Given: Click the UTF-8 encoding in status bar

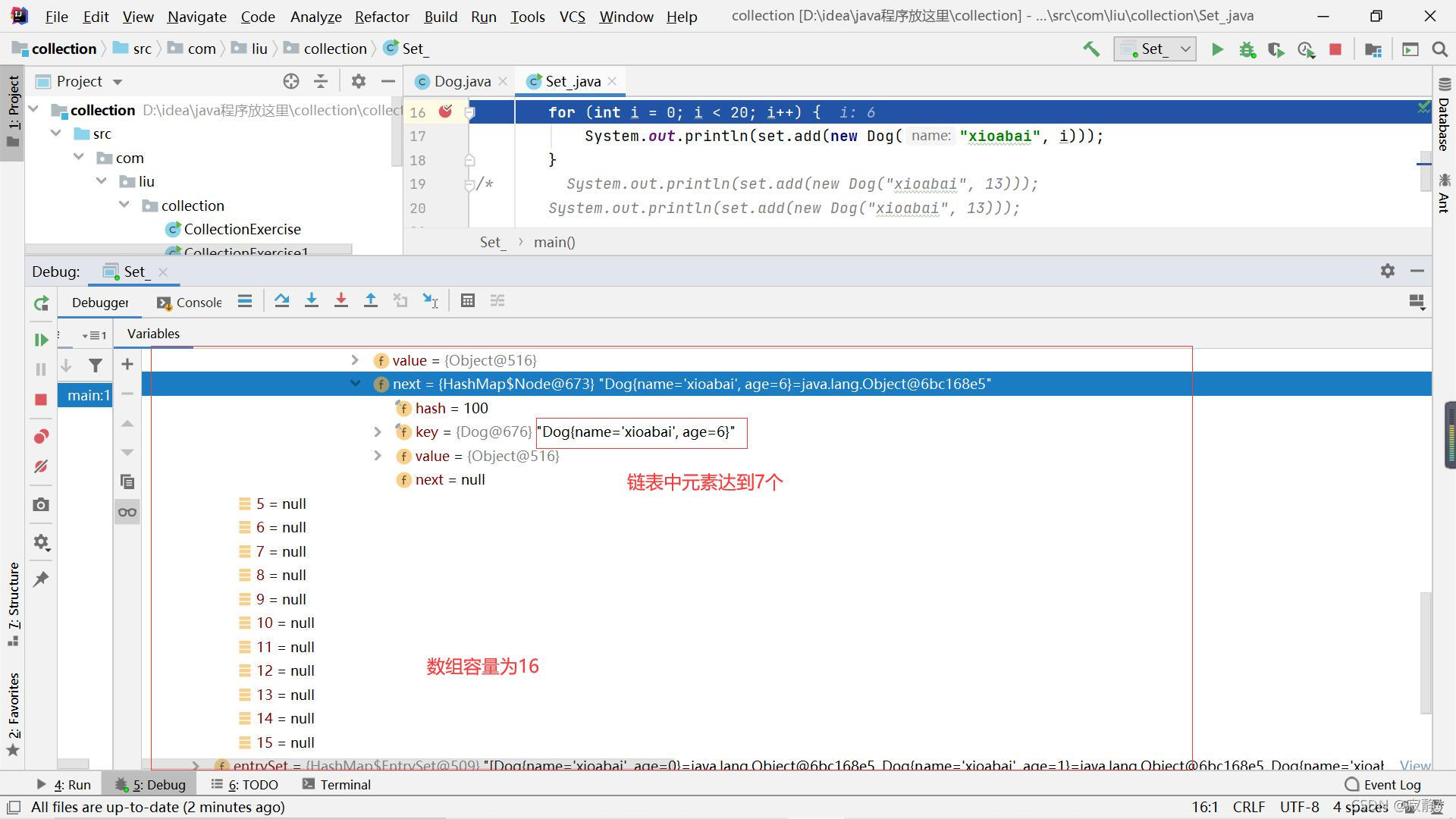Looking at the screenshot, I should [1300, 807].
